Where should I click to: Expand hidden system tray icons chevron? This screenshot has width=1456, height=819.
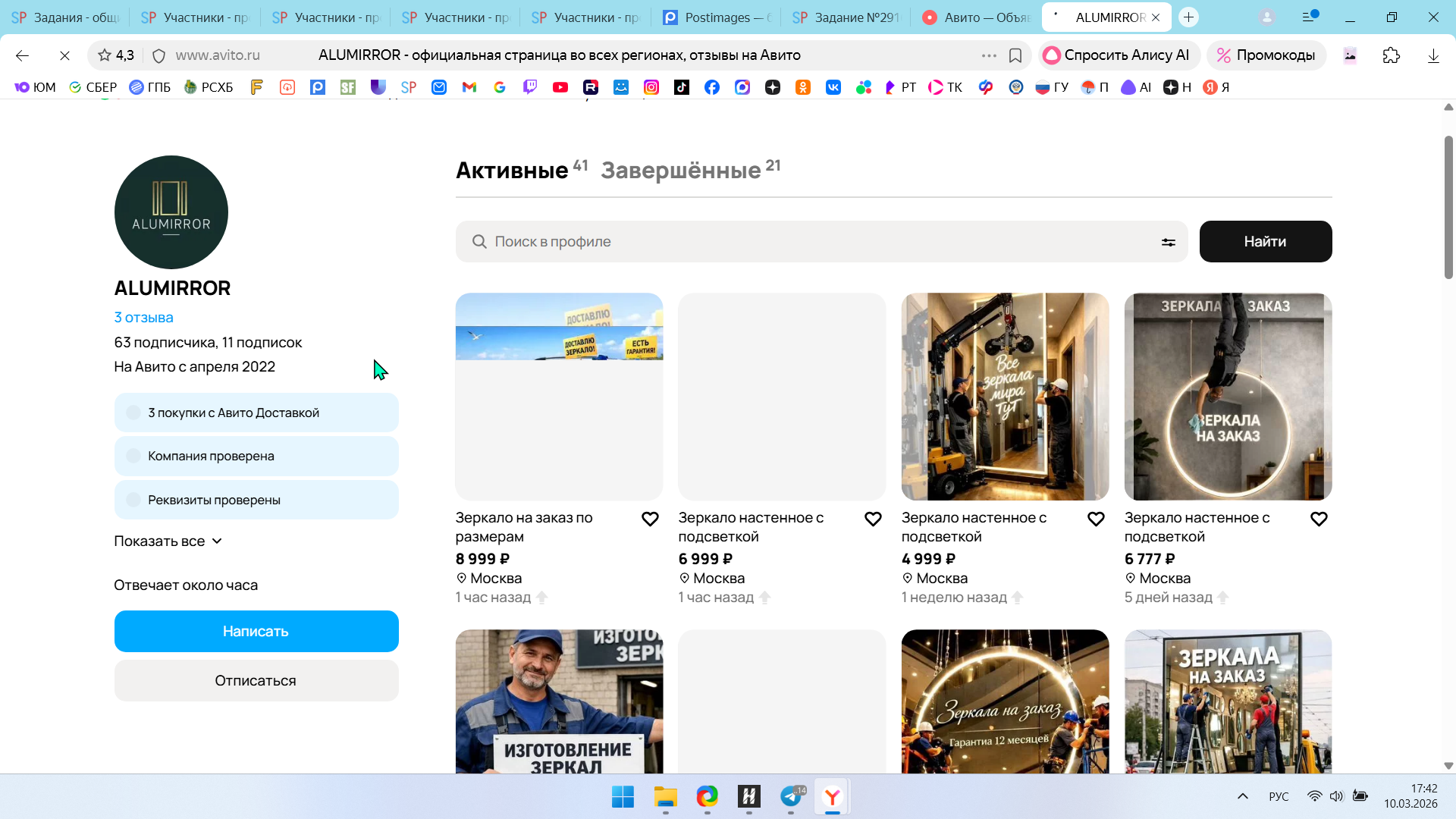coord(1242,796)
